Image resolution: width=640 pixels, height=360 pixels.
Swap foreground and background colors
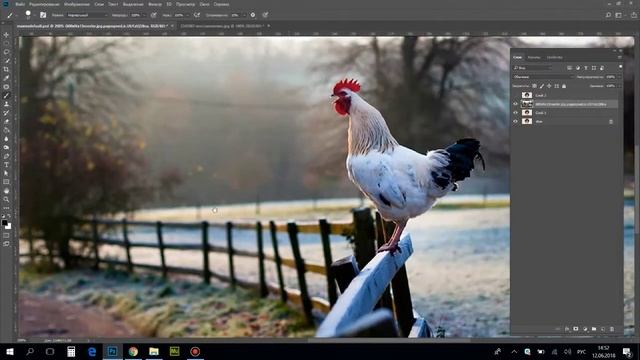click(x=9, y=216)
